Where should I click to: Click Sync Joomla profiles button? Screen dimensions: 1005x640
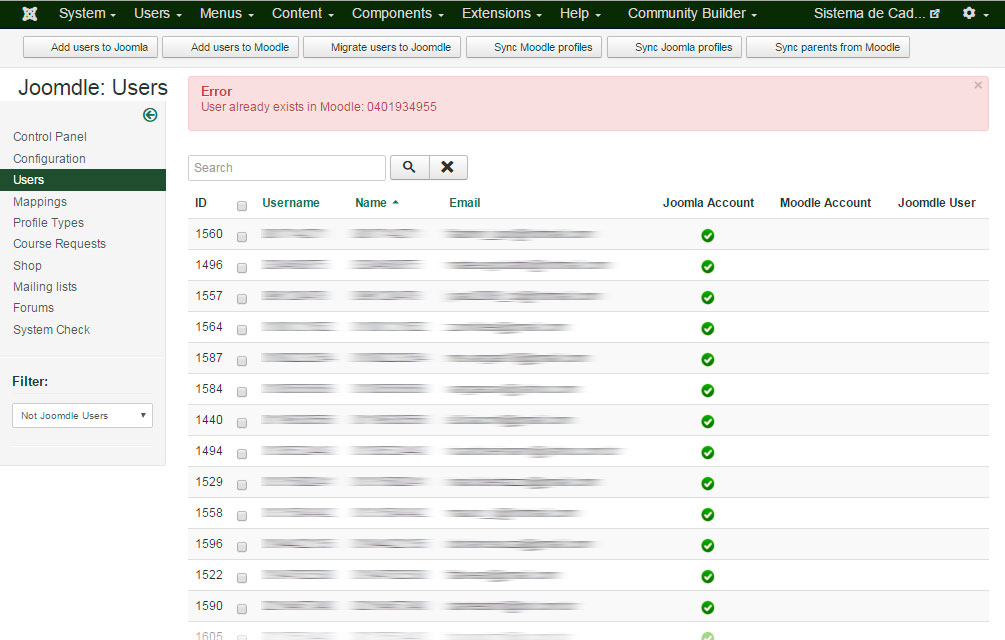tap(674, 47)
